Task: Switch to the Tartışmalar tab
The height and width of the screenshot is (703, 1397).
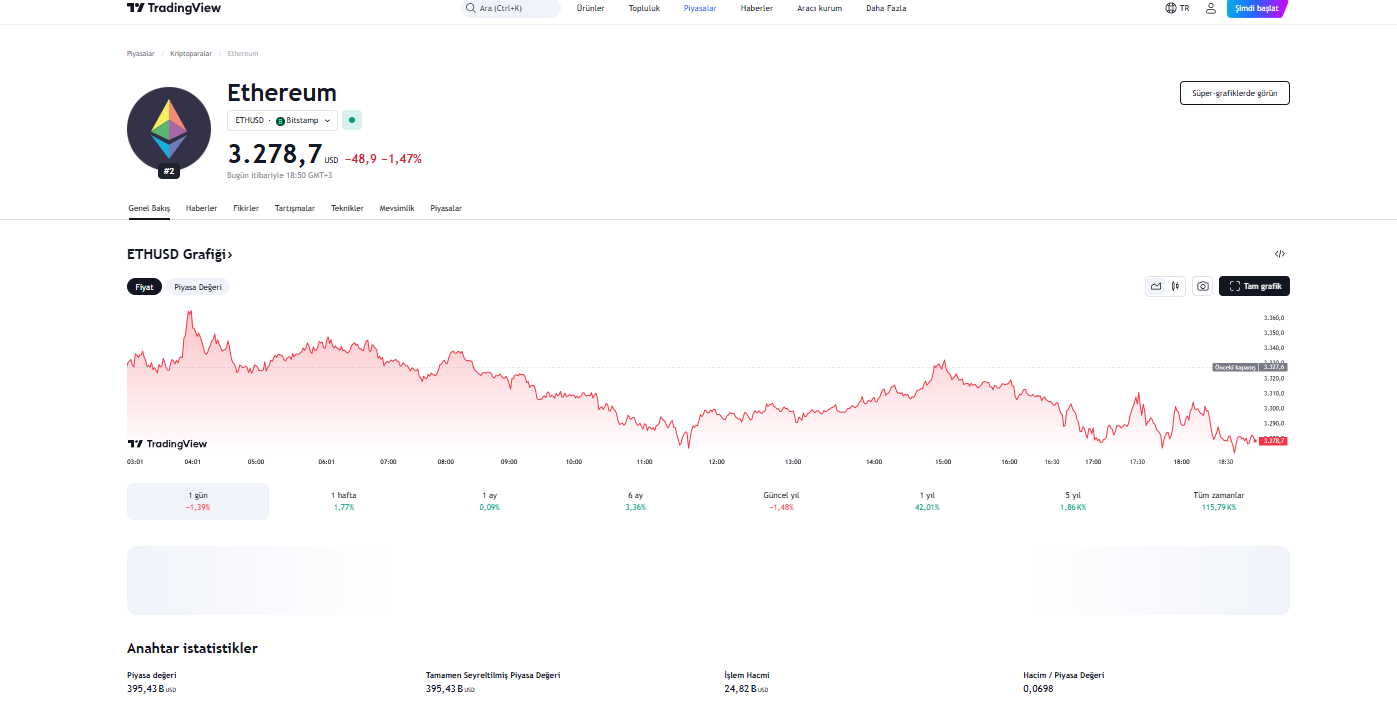Action: click(295, 208)
